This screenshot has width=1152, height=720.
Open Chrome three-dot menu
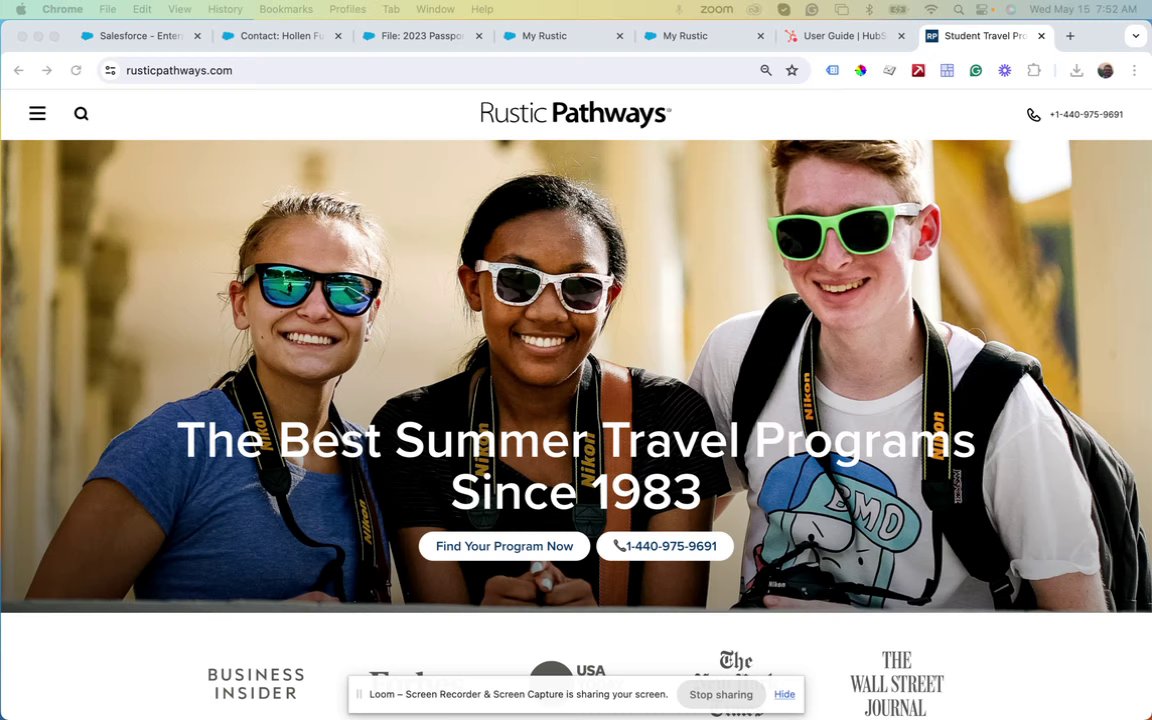pyautogui.click(x=1134, y=71)
